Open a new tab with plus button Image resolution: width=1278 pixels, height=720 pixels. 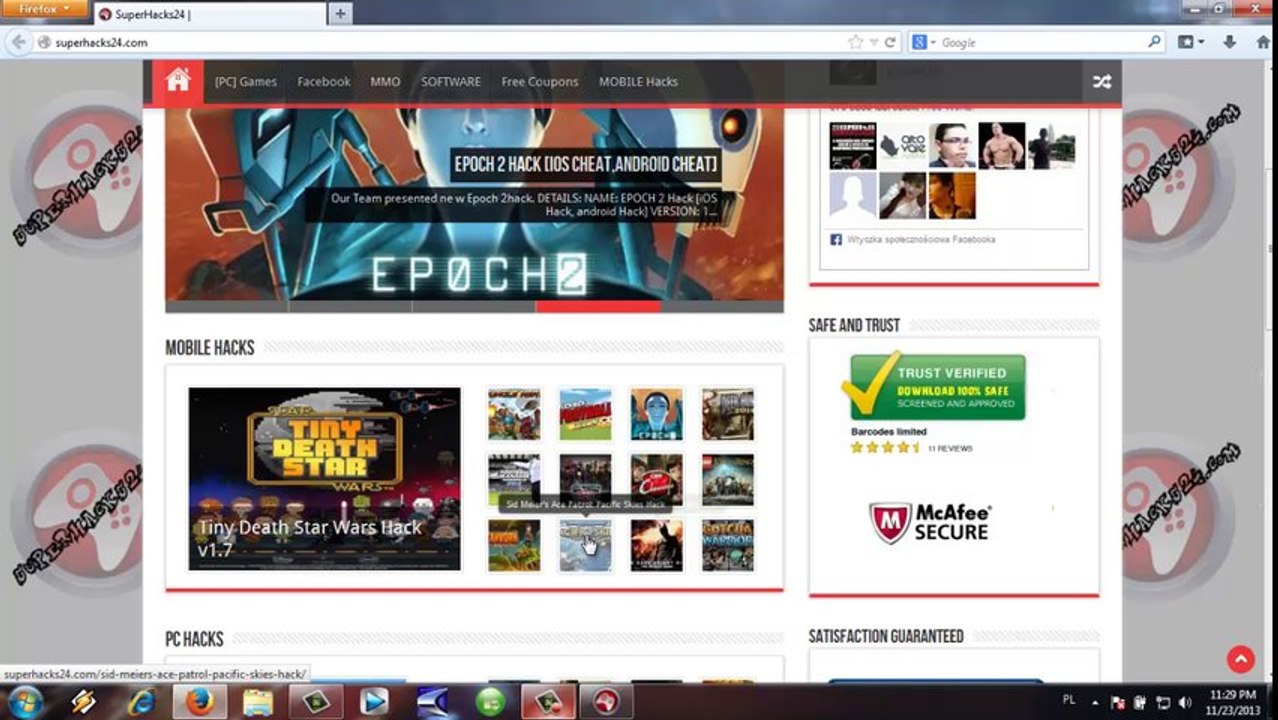tap(340, 14)
